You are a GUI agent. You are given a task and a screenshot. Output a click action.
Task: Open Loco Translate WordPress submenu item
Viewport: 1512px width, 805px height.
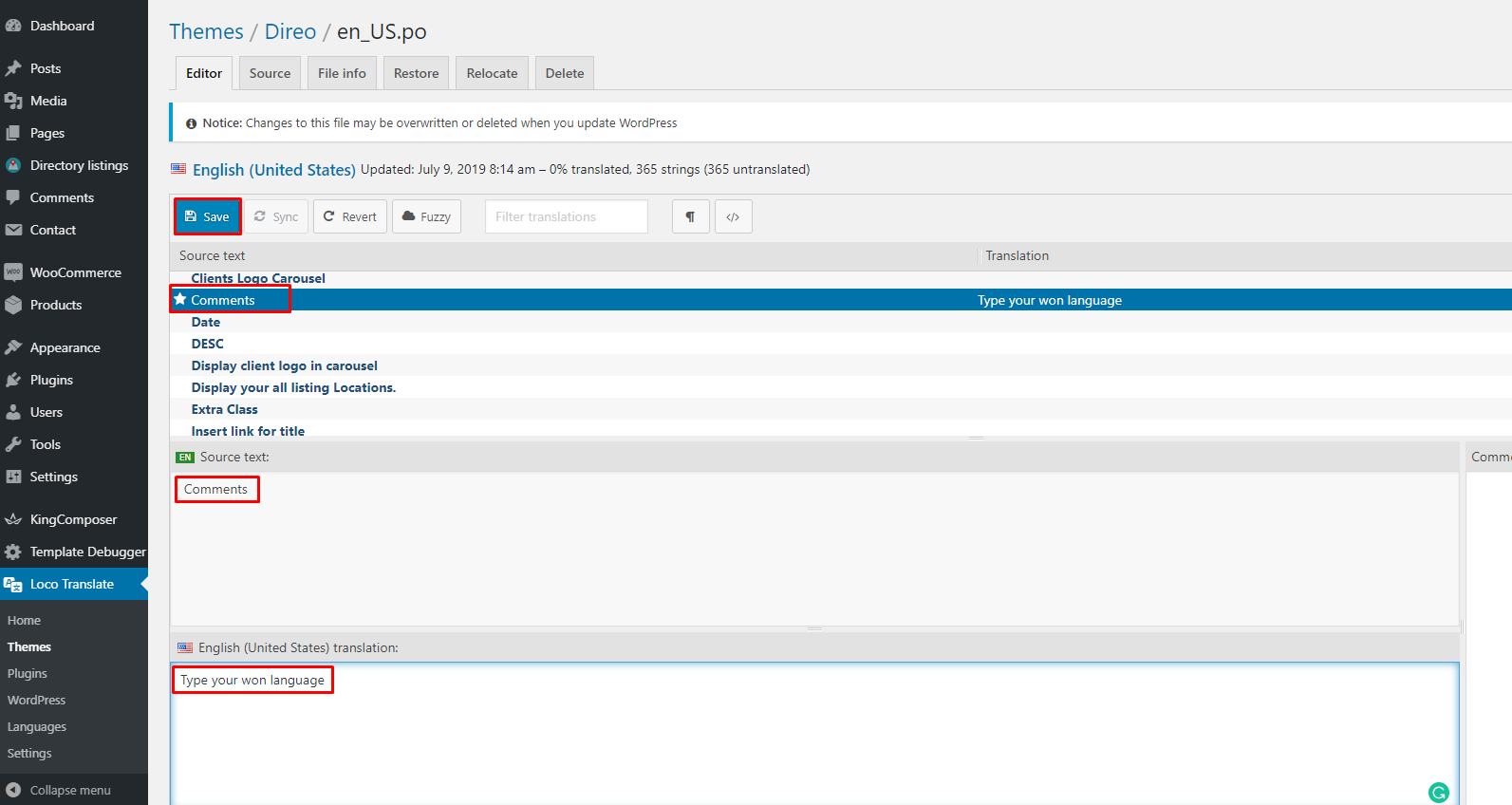click(x=37, y=700)
